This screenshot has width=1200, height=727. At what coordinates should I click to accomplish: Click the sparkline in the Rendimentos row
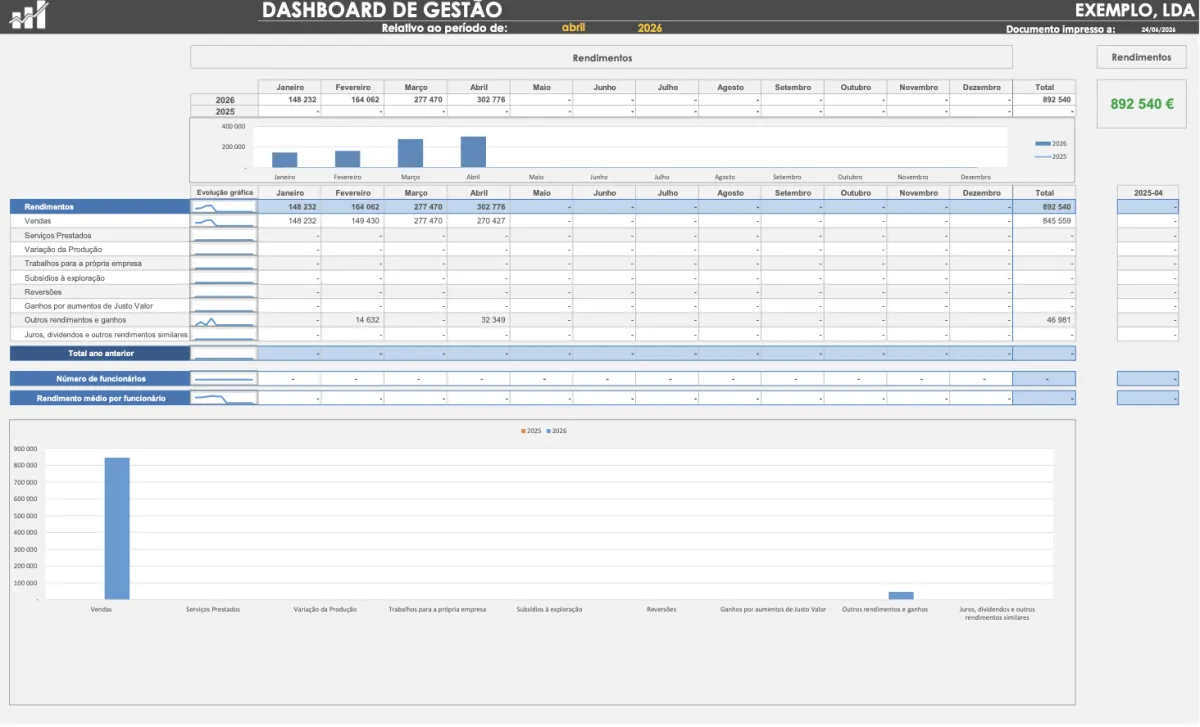[224, 207]
